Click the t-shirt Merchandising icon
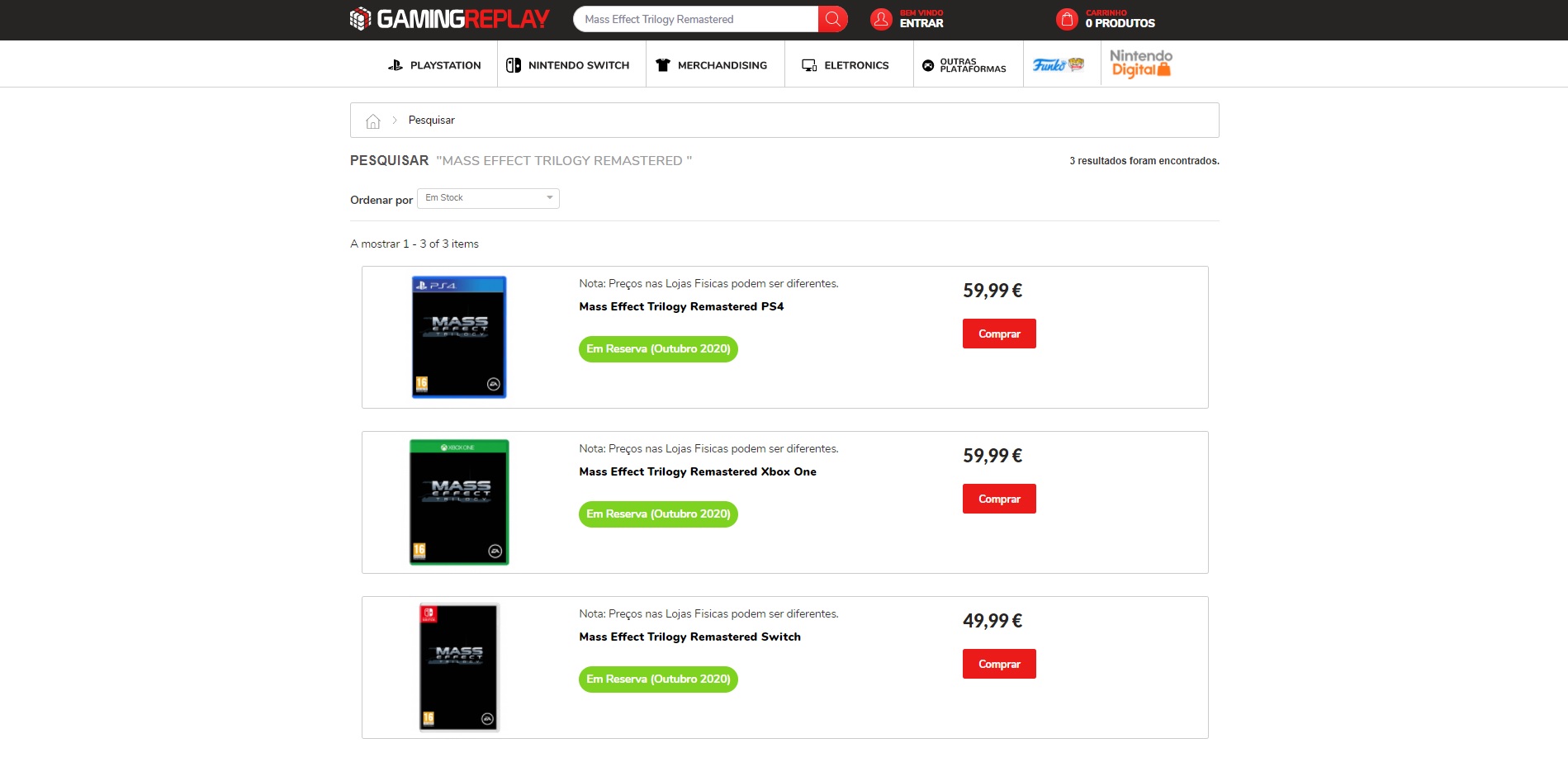Image resolution: width=1568 pixels, height=767 pixels. point(663,65)
